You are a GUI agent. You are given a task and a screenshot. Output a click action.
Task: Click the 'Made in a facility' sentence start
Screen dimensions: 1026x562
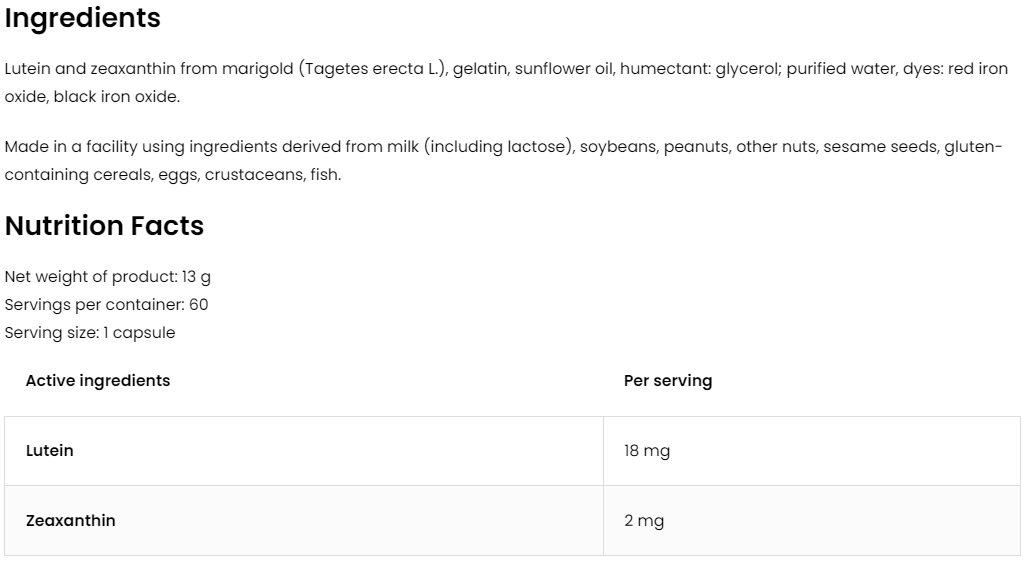coord(70,147)
